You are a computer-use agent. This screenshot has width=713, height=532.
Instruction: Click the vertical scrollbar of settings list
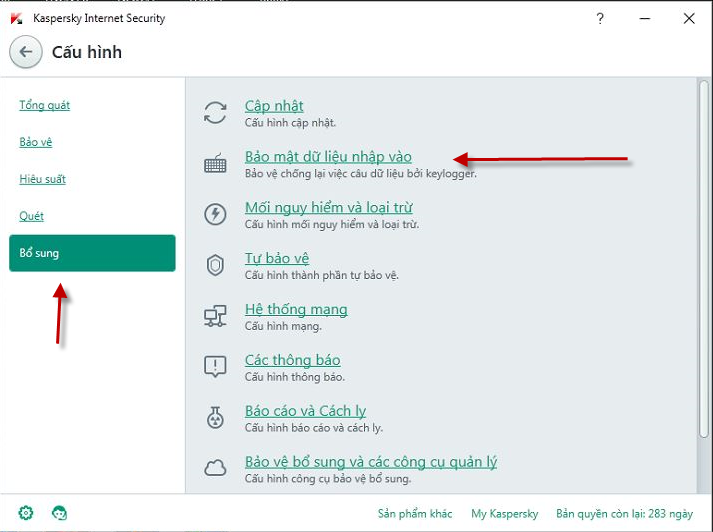pos(703,259)
